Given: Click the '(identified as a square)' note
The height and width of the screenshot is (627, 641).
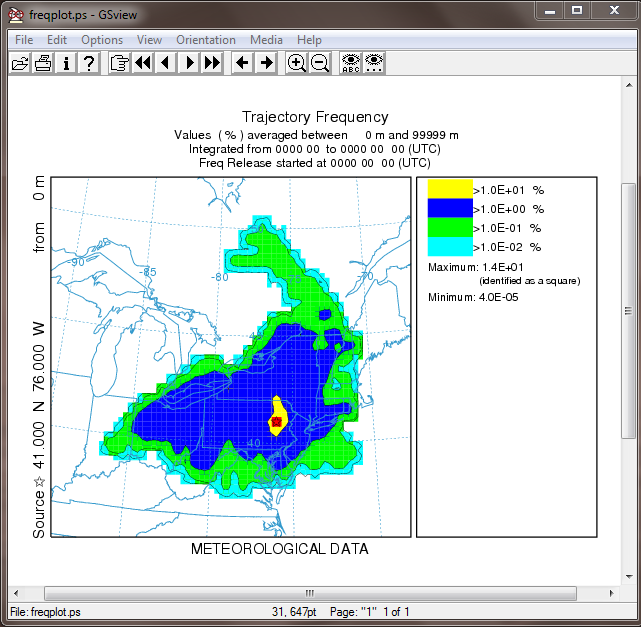Looking at the screenshot, I should point(530,281).
